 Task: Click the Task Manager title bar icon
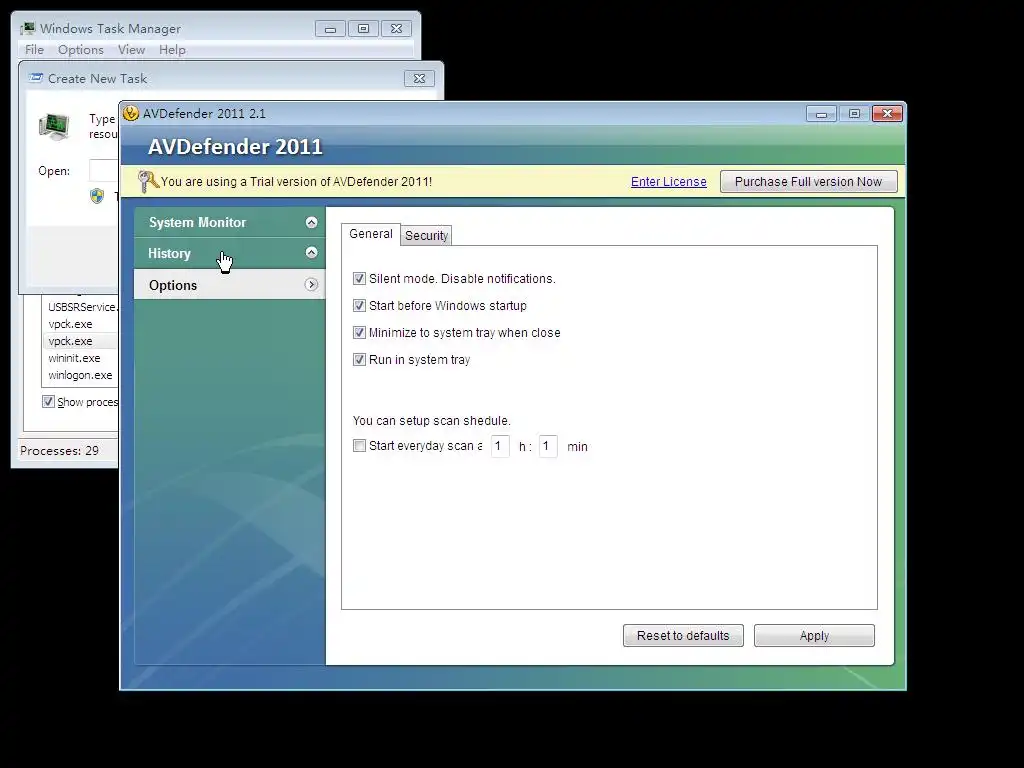coord(27,29)
